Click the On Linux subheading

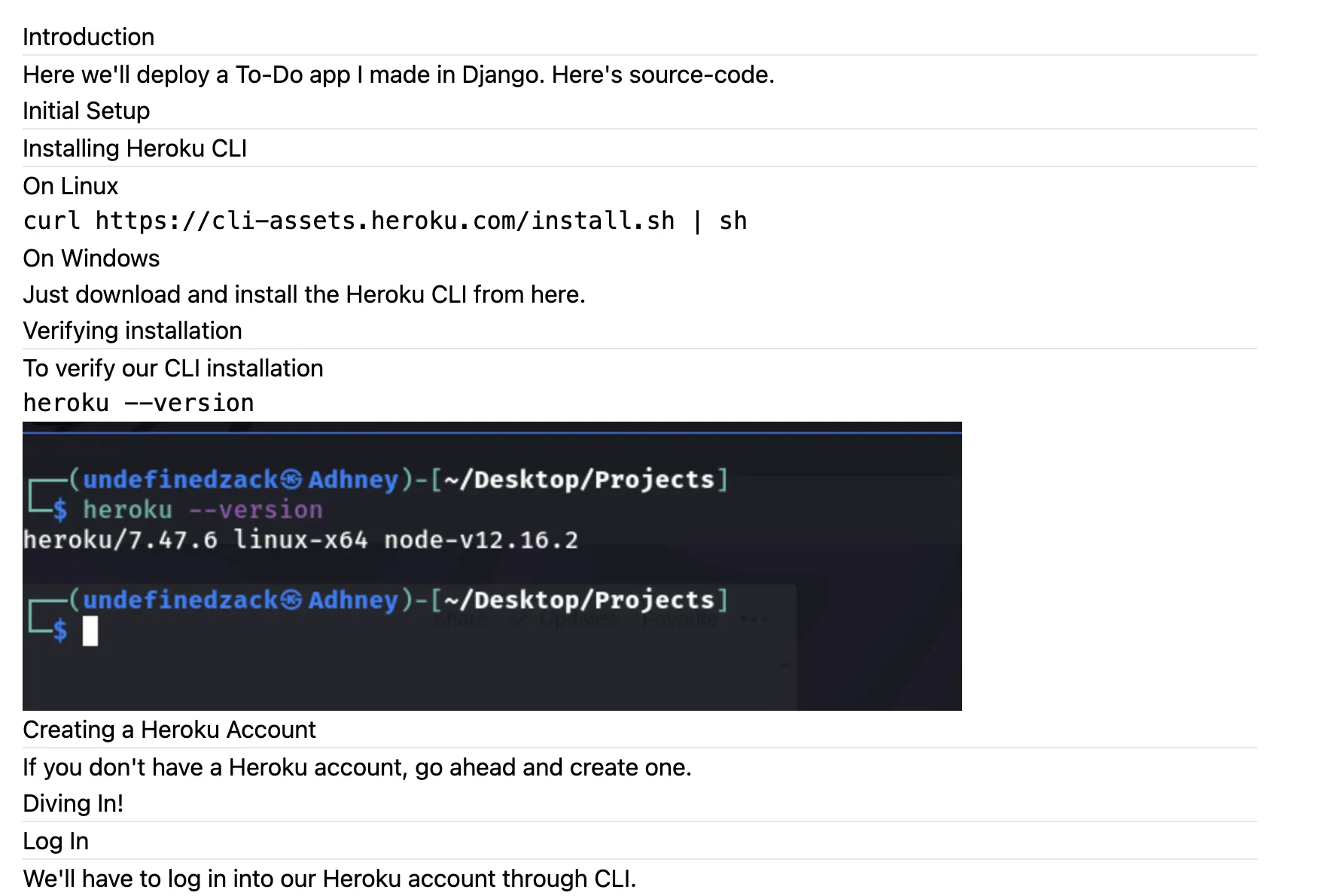click(x=70, y=186)
